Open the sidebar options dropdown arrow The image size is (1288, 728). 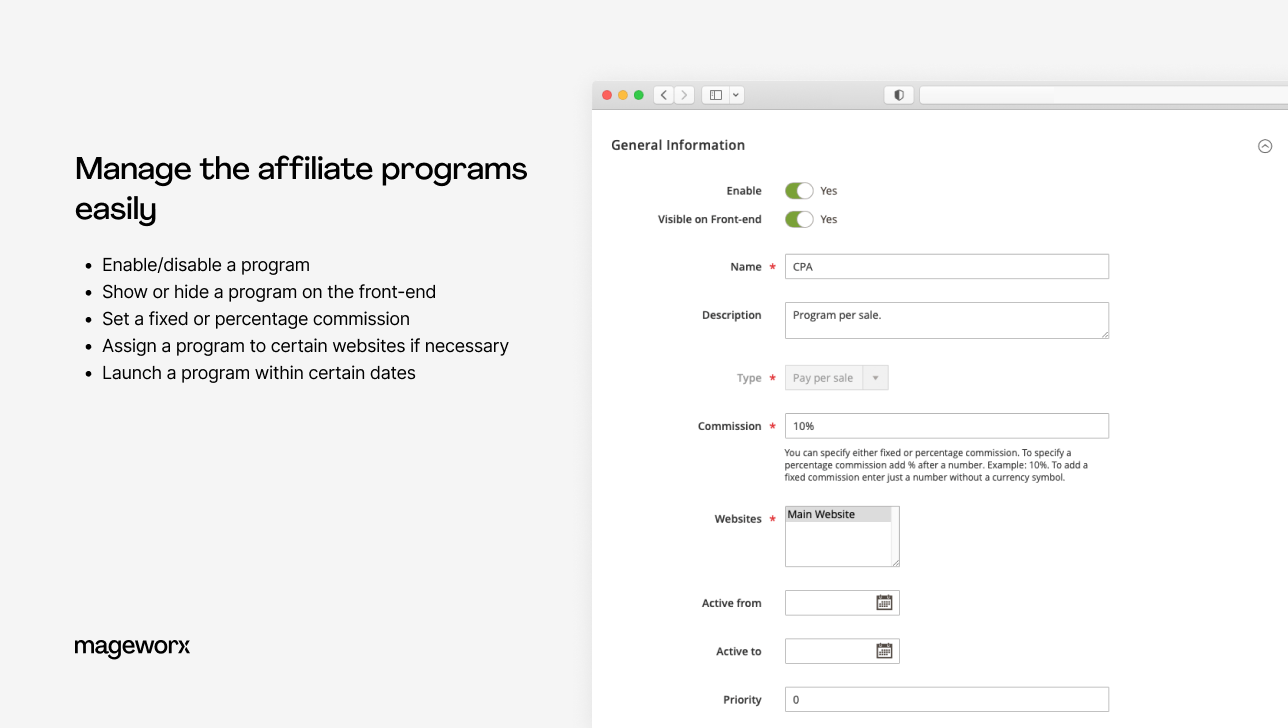coord(736,95)
